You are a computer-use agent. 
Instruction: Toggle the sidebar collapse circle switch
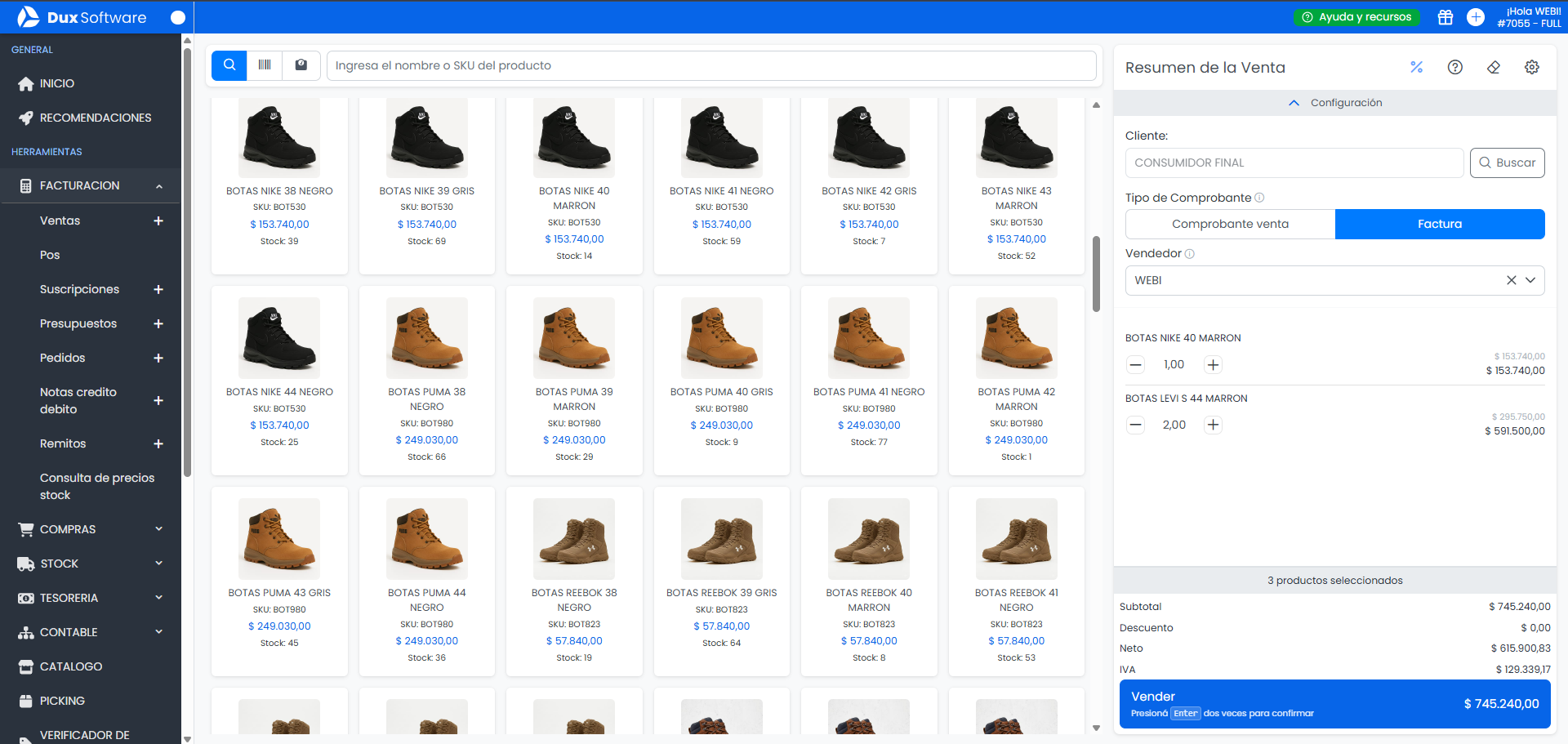[x=177, y=17]
